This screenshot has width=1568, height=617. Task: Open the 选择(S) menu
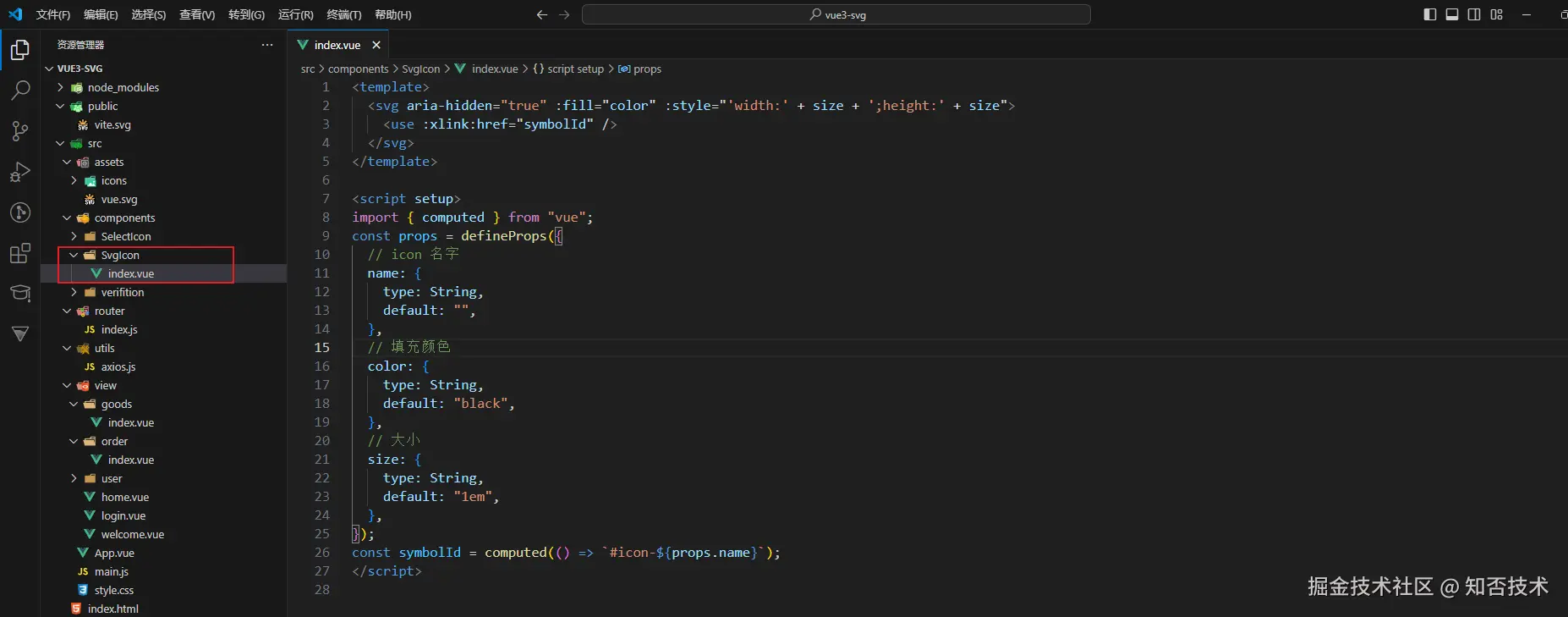149,14
